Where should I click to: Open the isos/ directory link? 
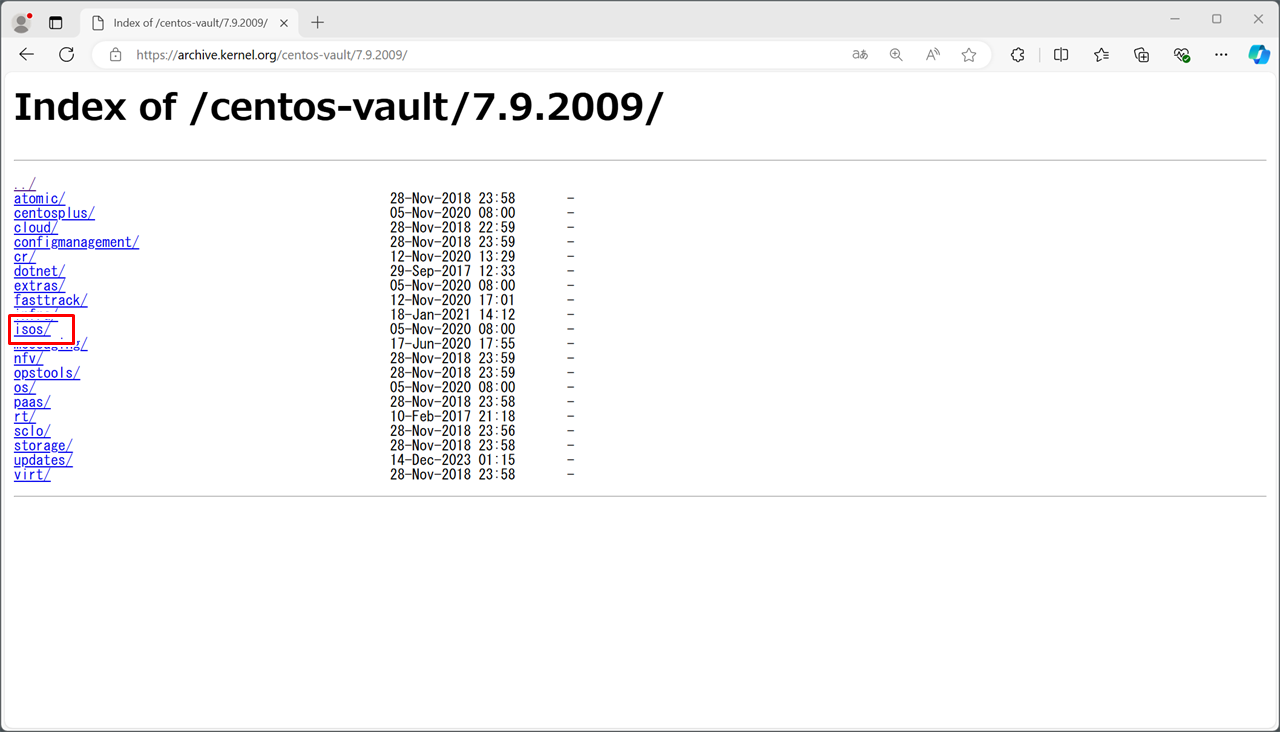click(32, 329)
